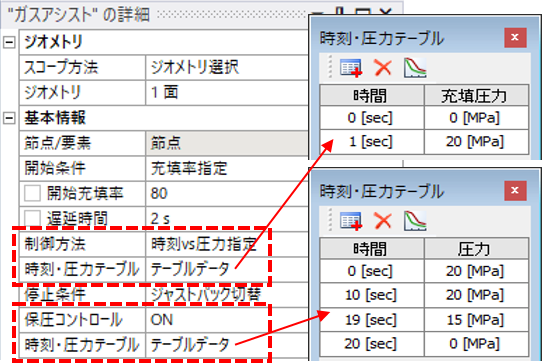Select the 0 [MPa] cell in upper table

point(476,118)
